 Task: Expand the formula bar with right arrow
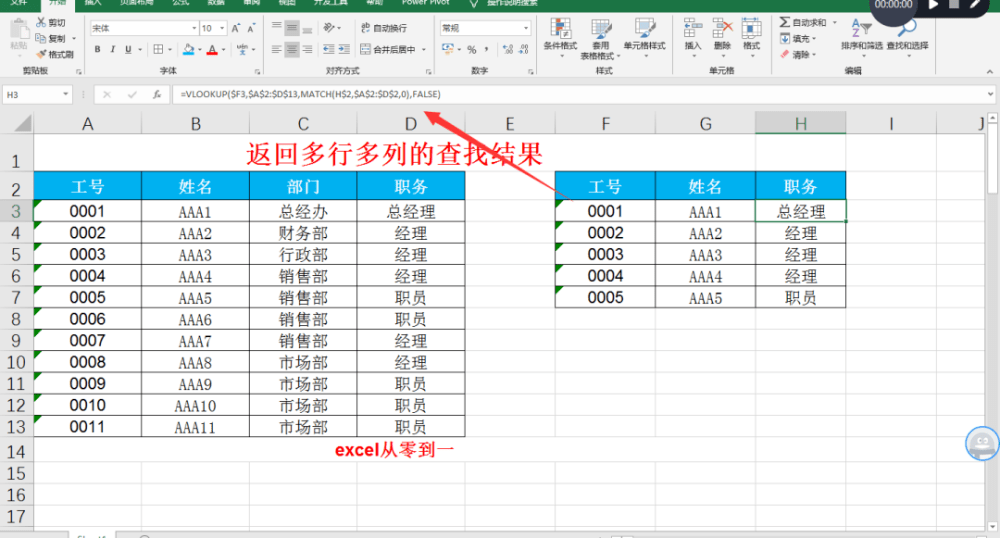tap(990, 94)
